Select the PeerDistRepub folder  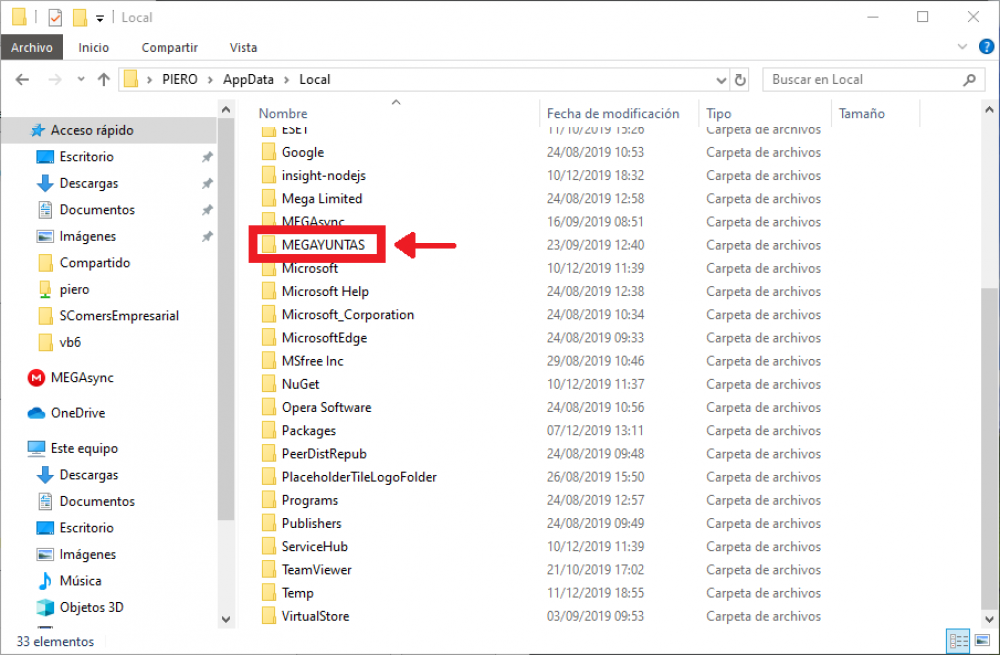point(324,454)
